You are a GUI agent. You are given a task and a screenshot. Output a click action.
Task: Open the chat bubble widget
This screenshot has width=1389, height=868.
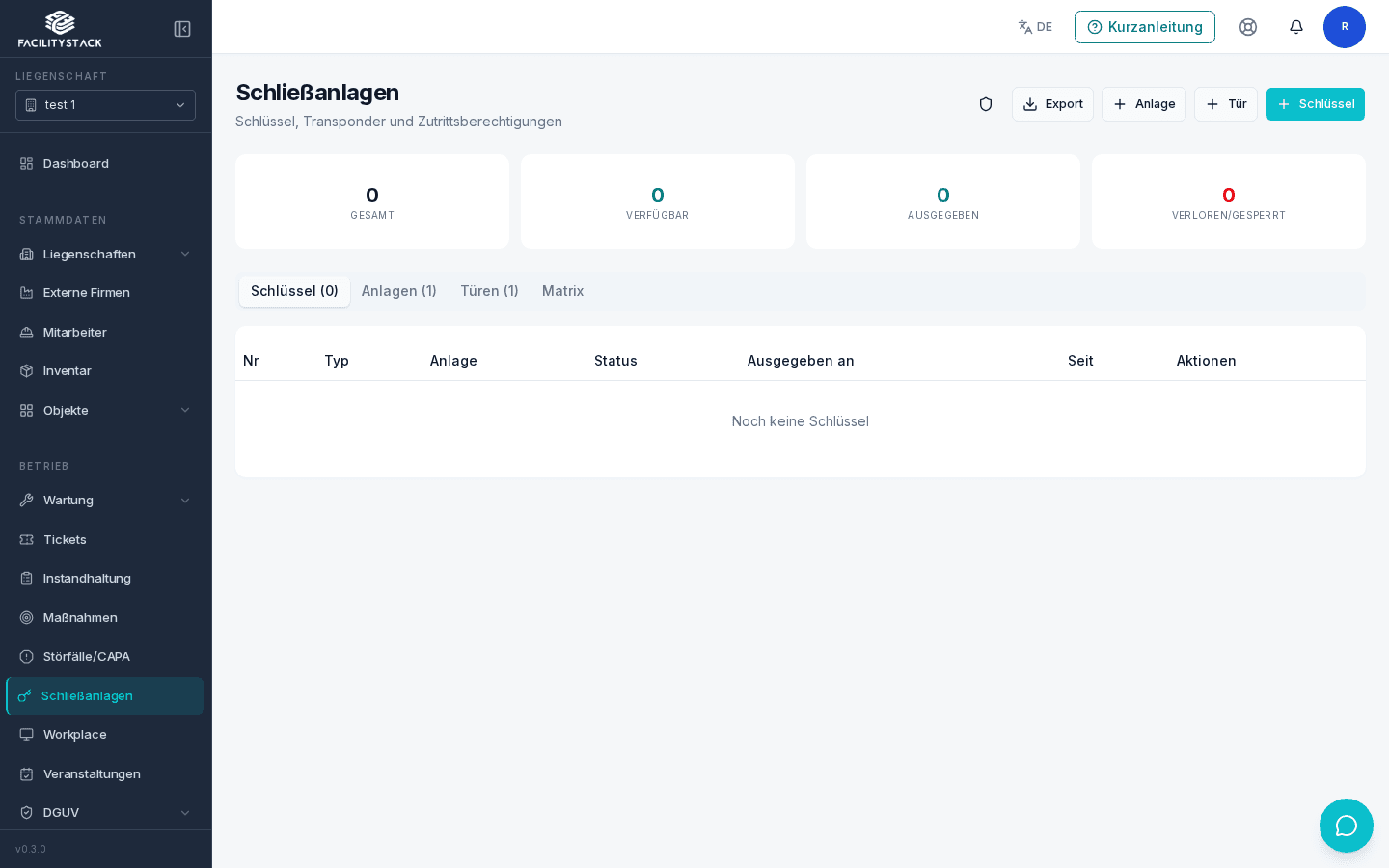pos(1347,826)
